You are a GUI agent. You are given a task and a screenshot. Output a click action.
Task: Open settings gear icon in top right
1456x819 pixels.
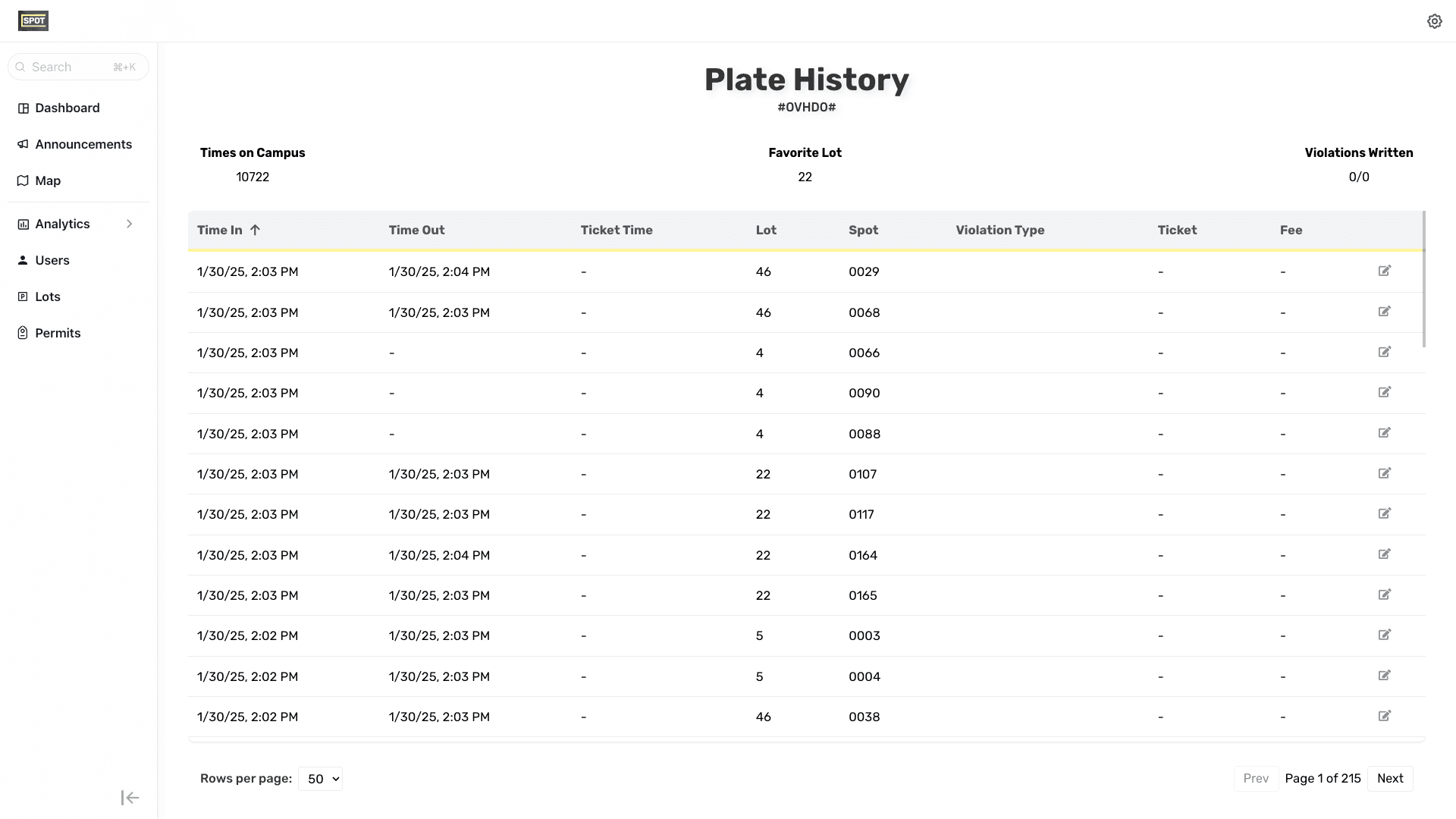coord(1434,21)
